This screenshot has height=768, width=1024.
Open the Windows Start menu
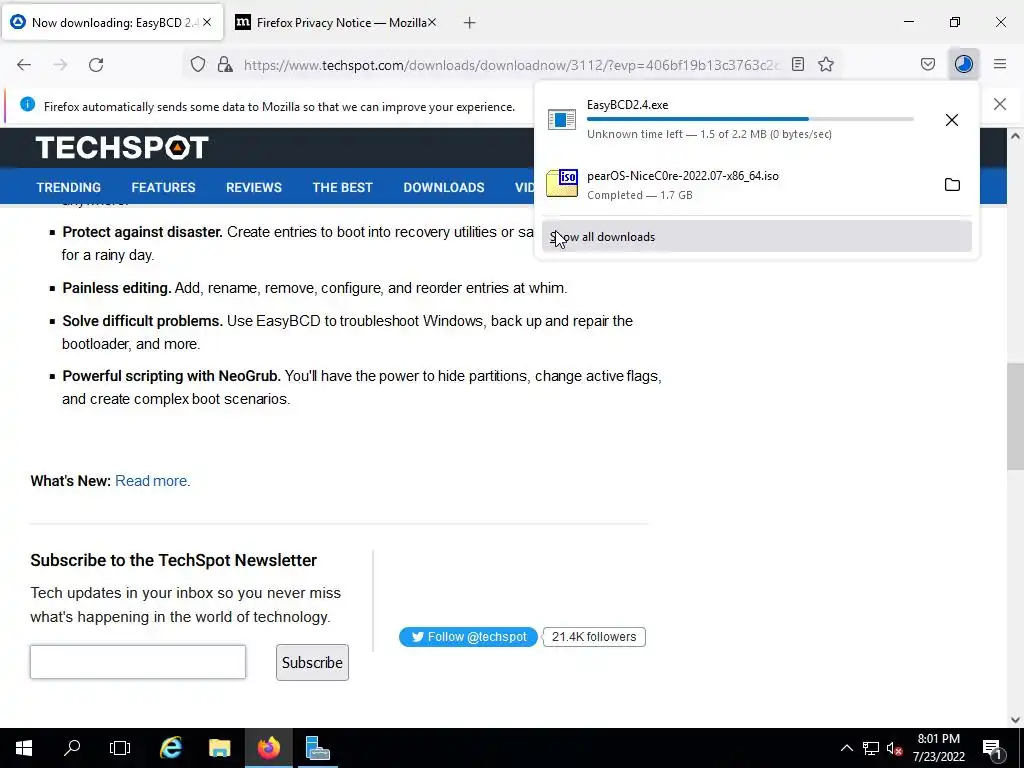point(24,748)
